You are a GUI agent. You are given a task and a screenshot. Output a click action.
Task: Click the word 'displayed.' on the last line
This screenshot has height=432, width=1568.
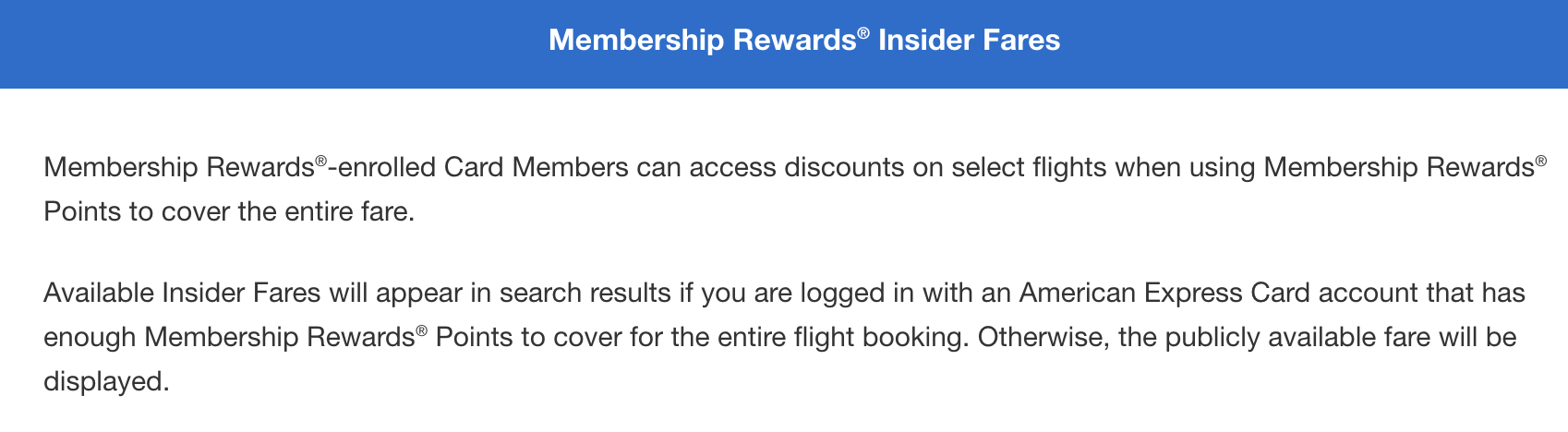pos(106,381)
